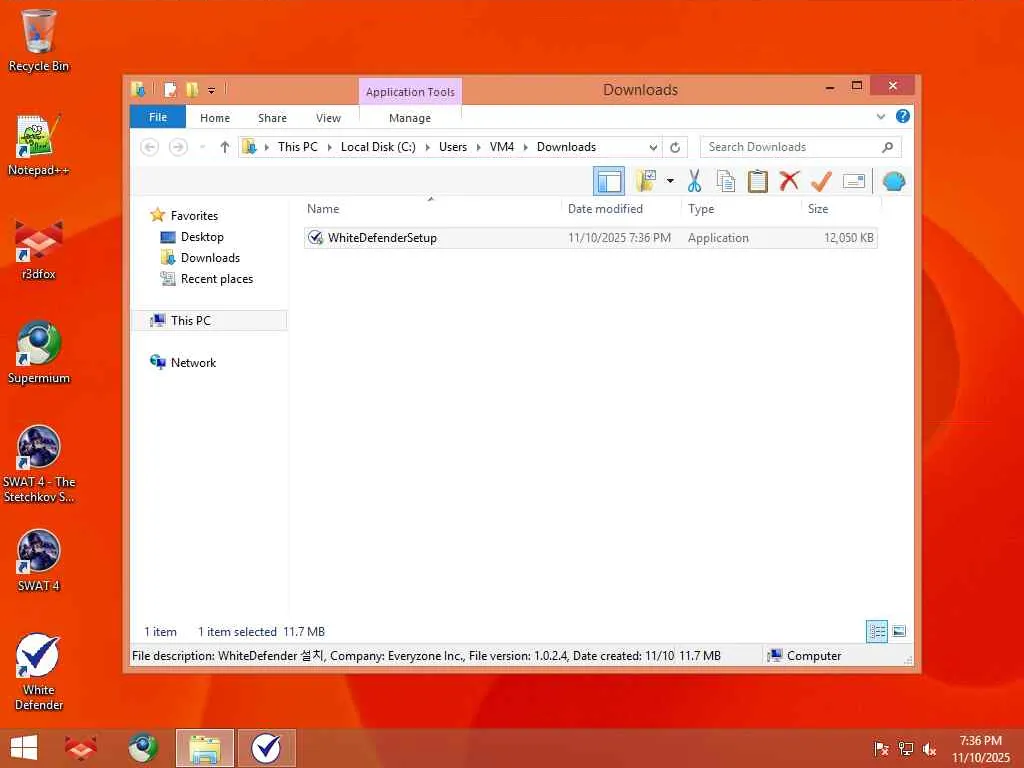1024x768 pixels.
Task: Select Favorites in navigation pane
Action: click(x=194, y=216)
